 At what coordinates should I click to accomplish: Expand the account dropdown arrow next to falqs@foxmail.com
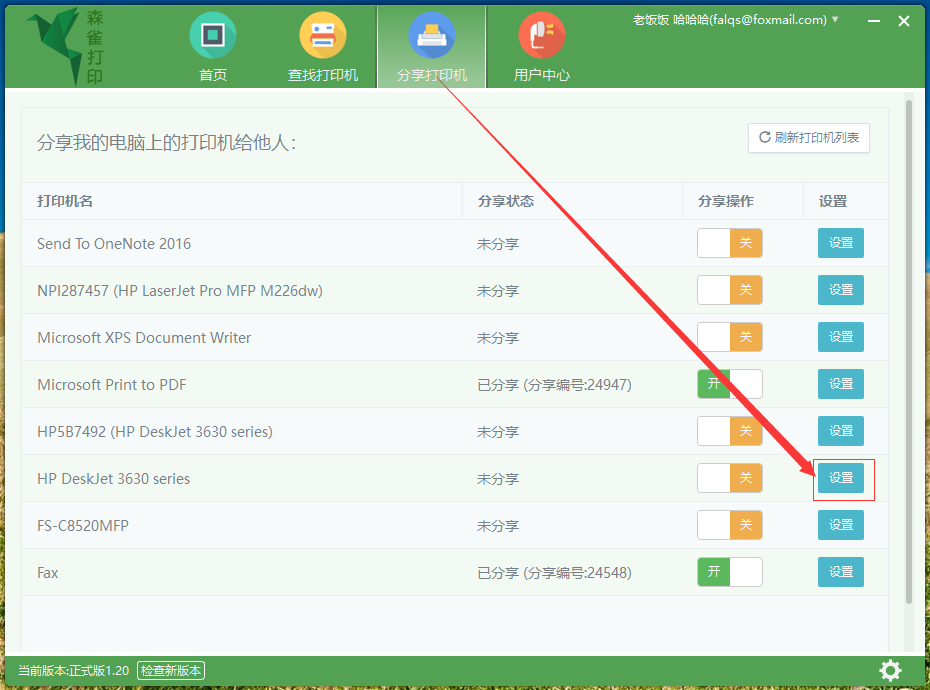click(835, 20)
